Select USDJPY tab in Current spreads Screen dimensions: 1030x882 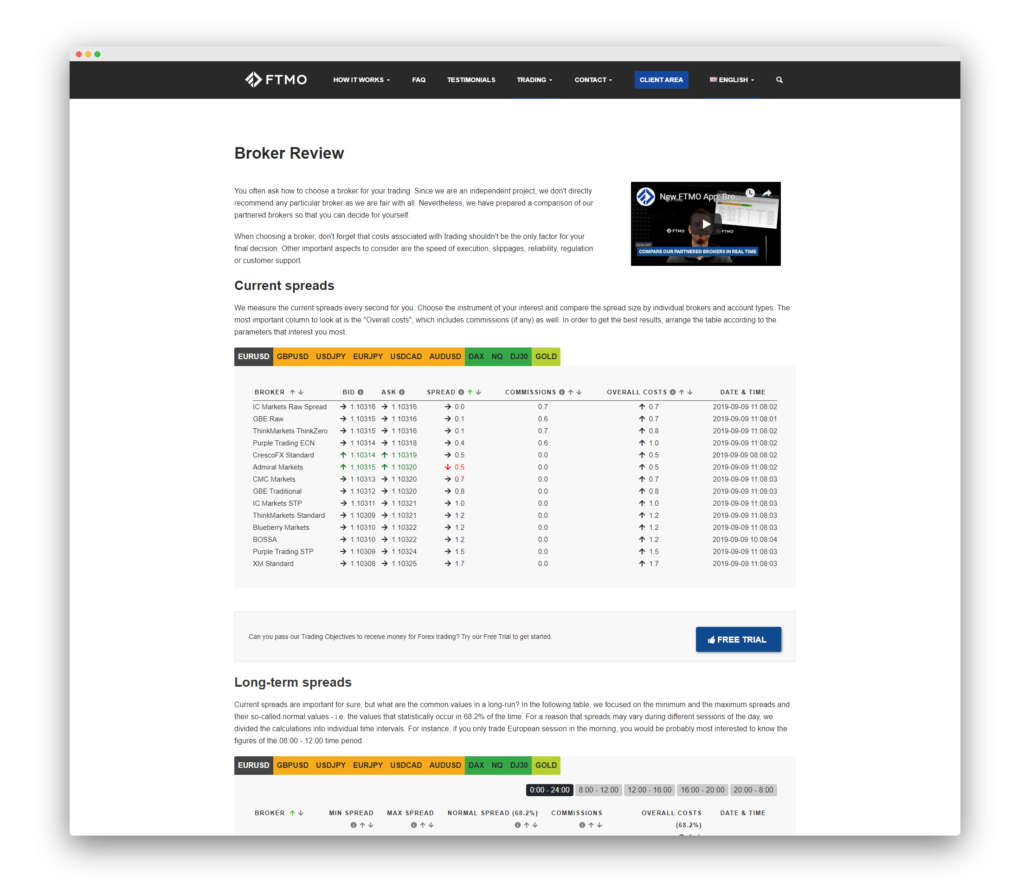[x=330, y=357]
